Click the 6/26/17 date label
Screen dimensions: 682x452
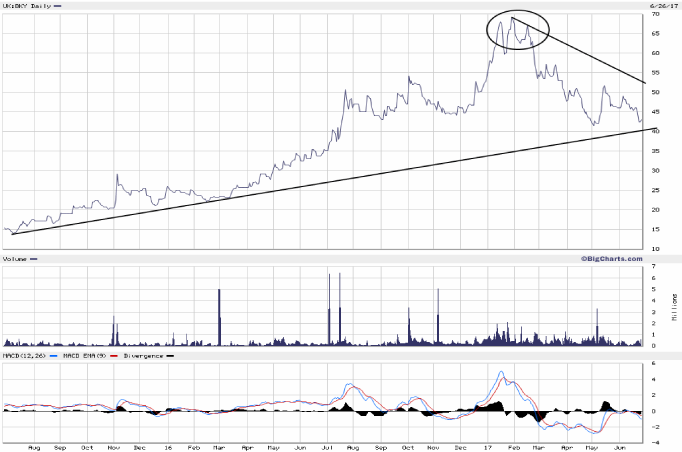pos(661,5)
